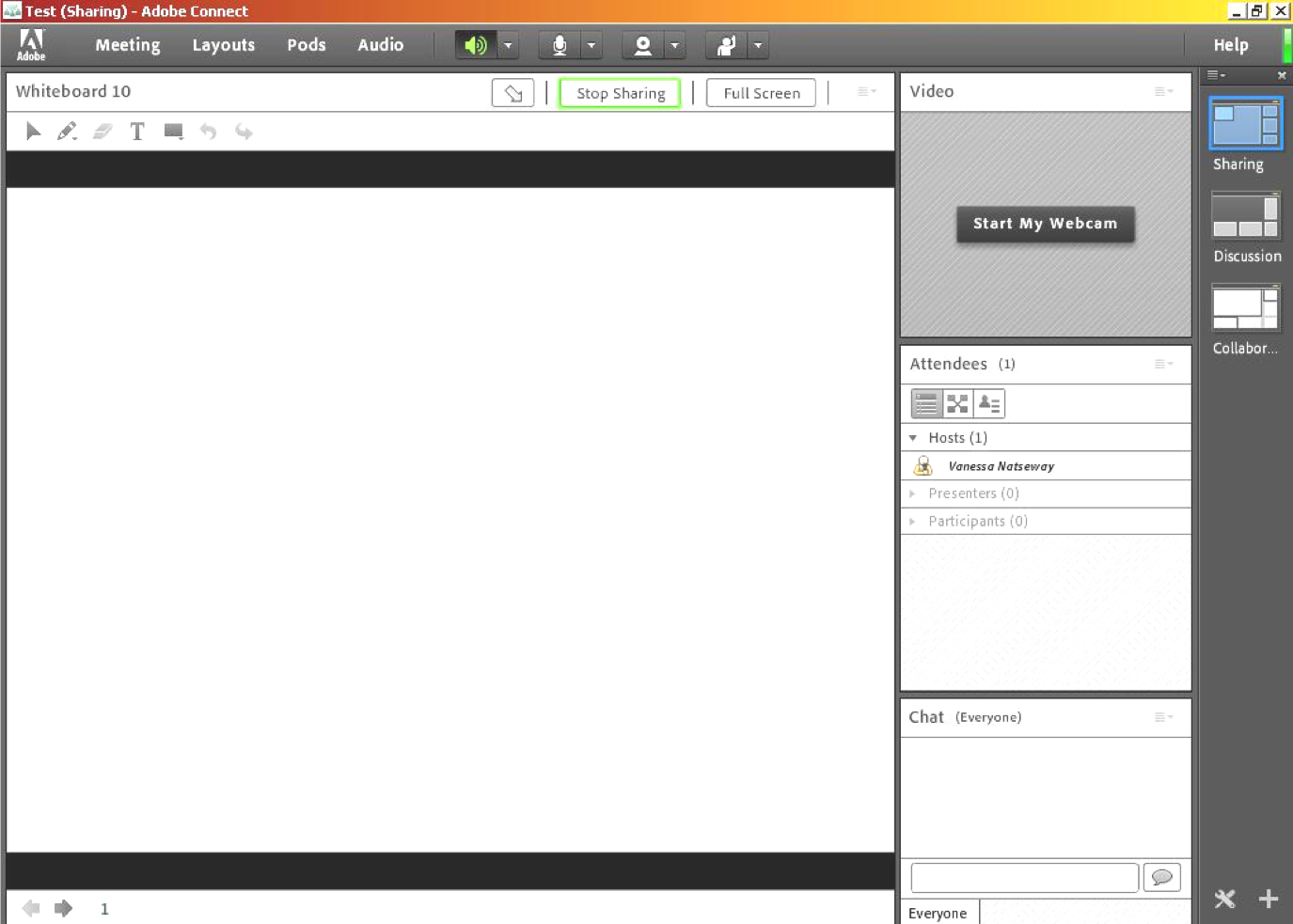This screenshot has height=924, width=1293.
Task: Open the Help menu
Action: click(x=1231, y=45)
